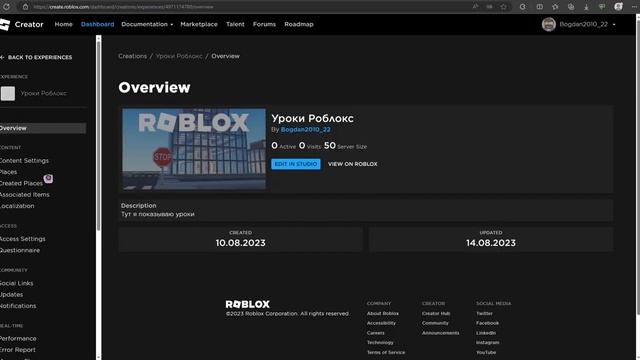
Task: Open the Forums navigation item
Action: [x=264, y=24]
